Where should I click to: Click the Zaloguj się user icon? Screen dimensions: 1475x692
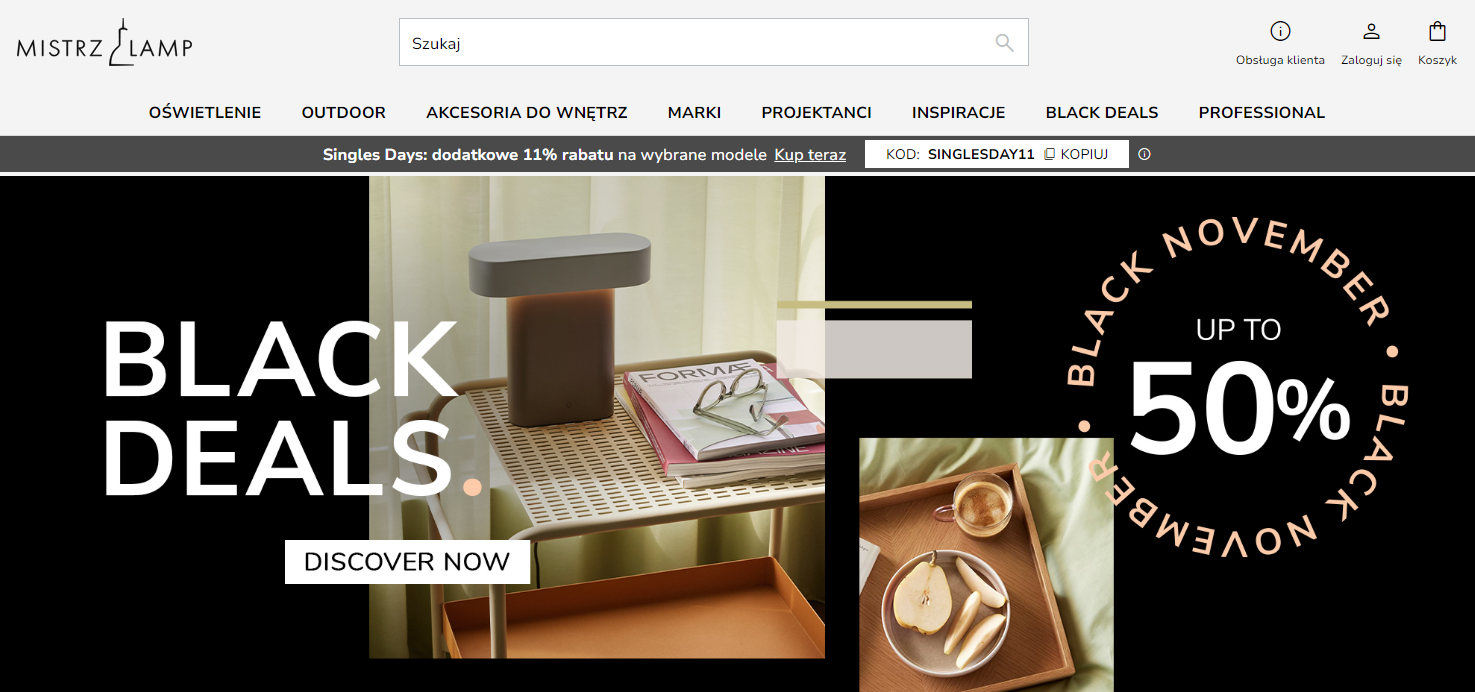[x=1371, y=31]
